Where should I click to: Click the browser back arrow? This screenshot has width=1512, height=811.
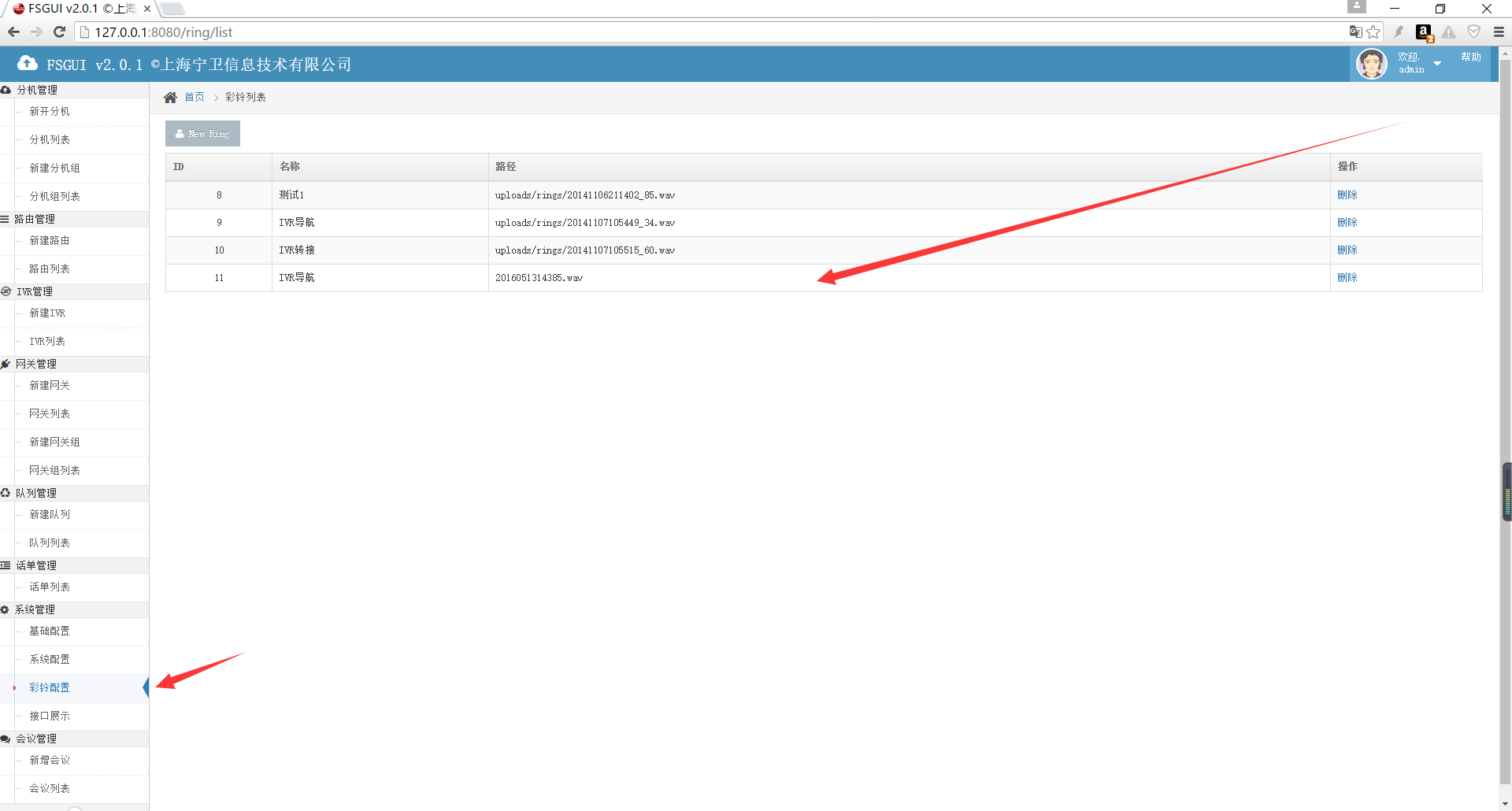13,32
